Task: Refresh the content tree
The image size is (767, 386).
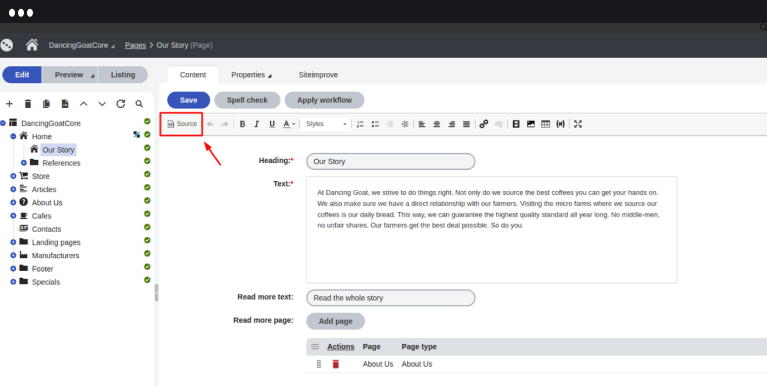Action: 121,104
